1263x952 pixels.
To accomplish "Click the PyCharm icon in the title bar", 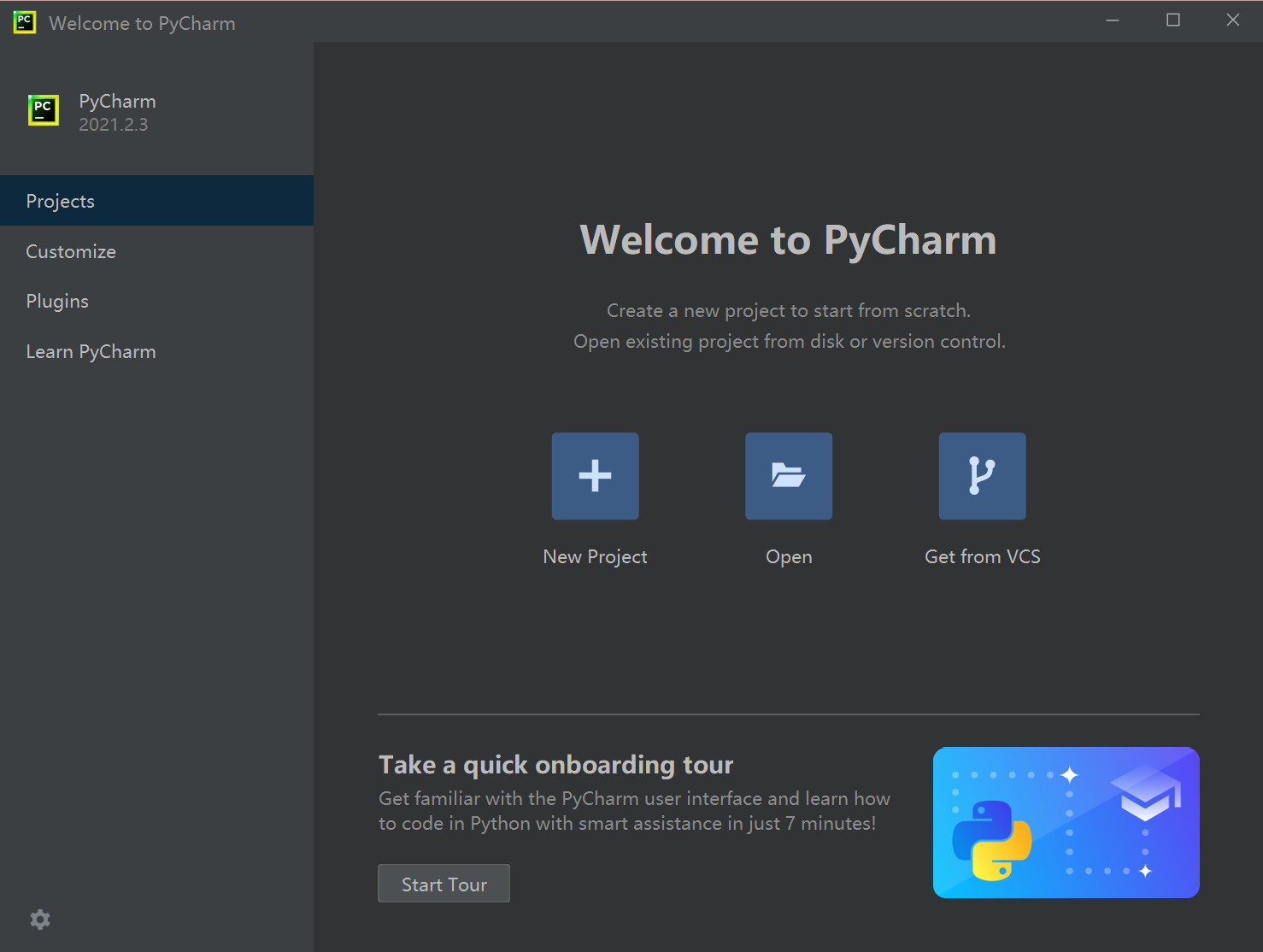I will click(25, 22).
